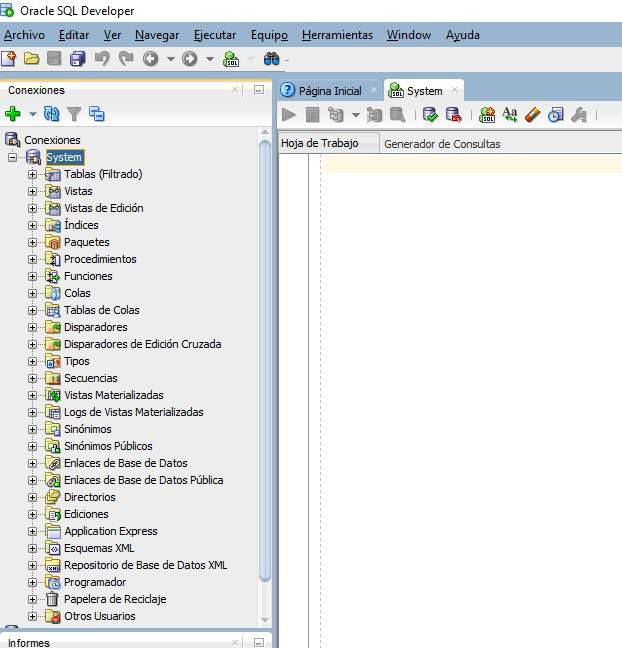This screenshot has height=648, width=622.
Task: Minimize the Conexiones panel
Action: (x=259, y=90)
